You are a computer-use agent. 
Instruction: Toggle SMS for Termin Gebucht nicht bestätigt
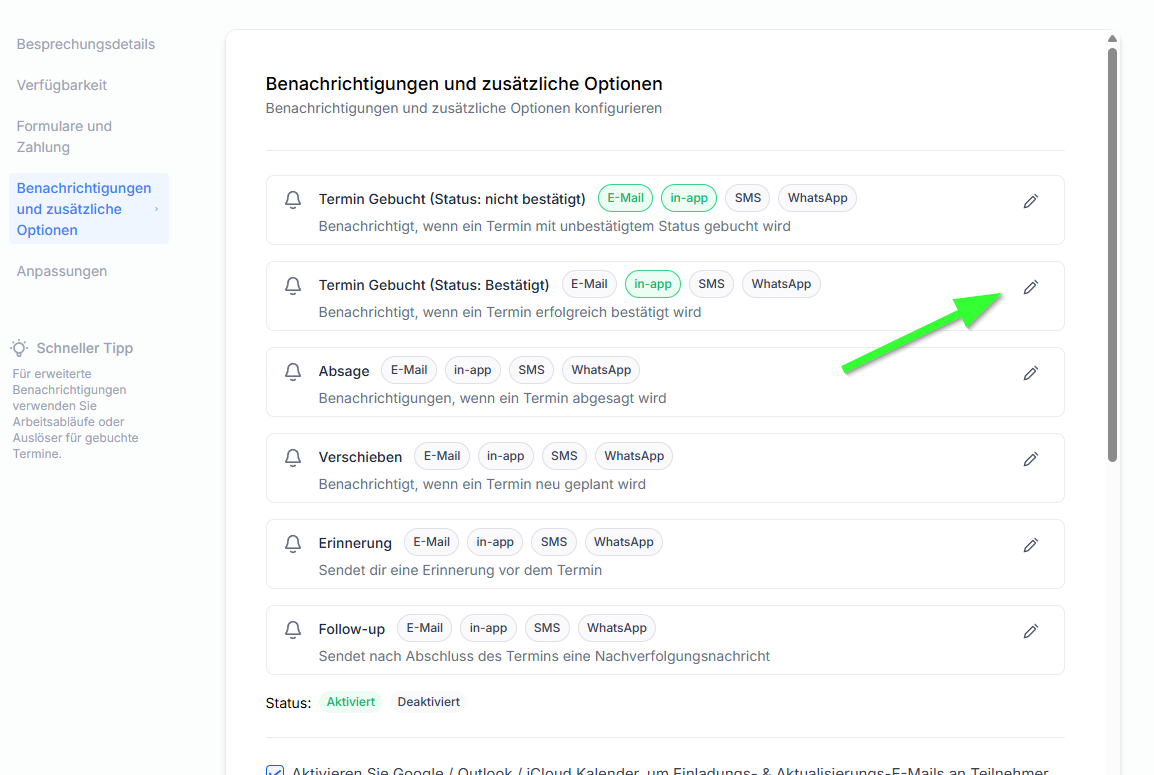748,198
